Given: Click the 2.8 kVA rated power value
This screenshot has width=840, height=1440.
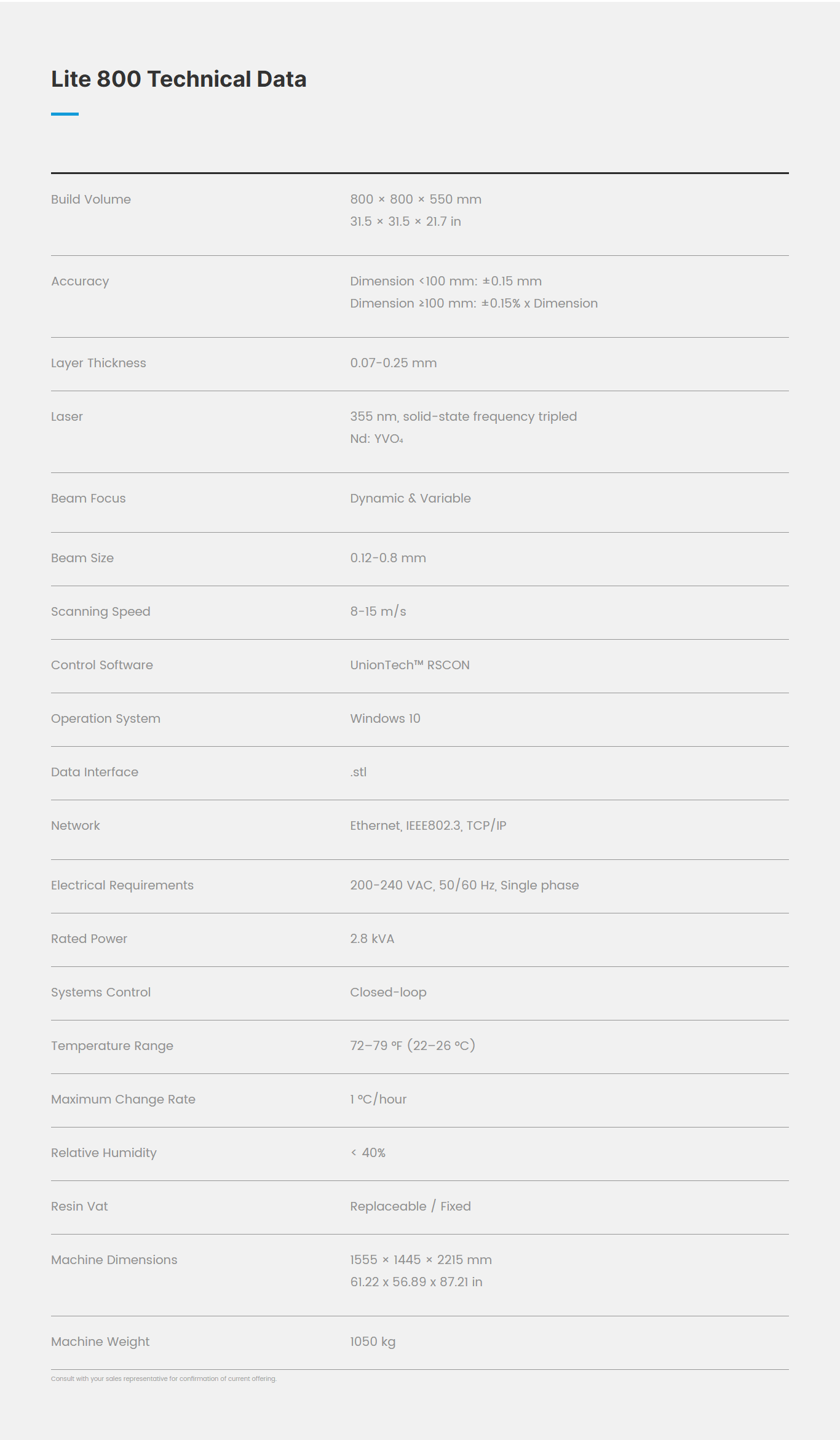Looking at the screenshot, I should click(372, 939).
